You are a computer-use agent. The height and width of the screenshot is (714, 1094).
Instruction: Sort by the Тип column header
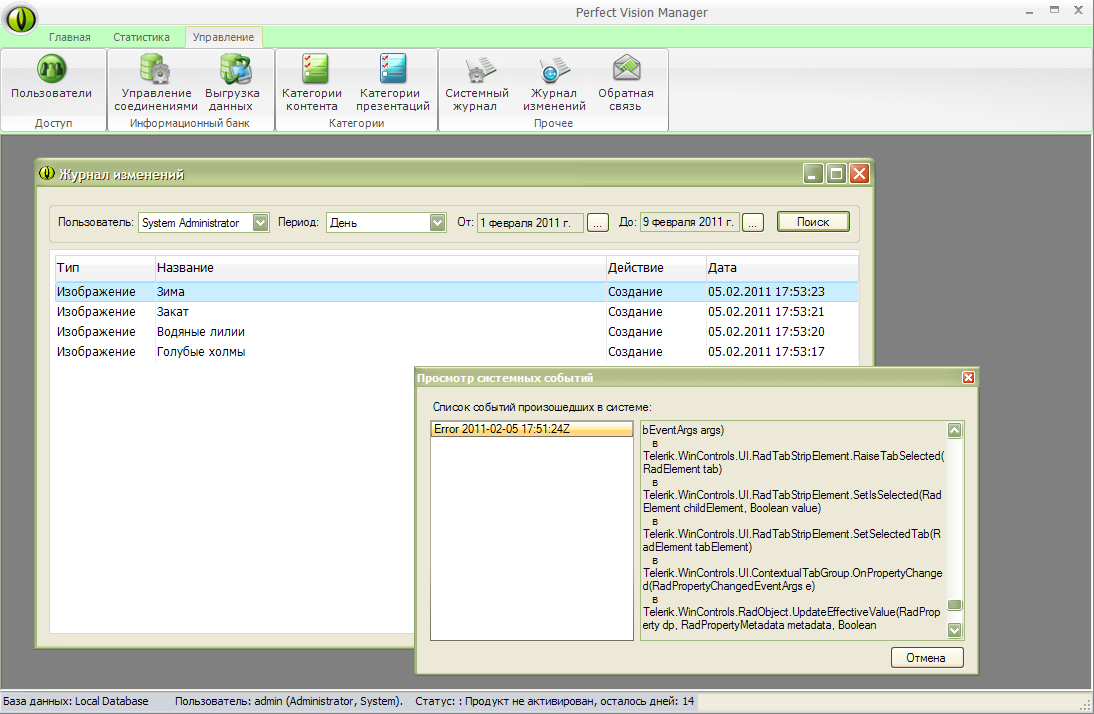(x=105, y=267)
